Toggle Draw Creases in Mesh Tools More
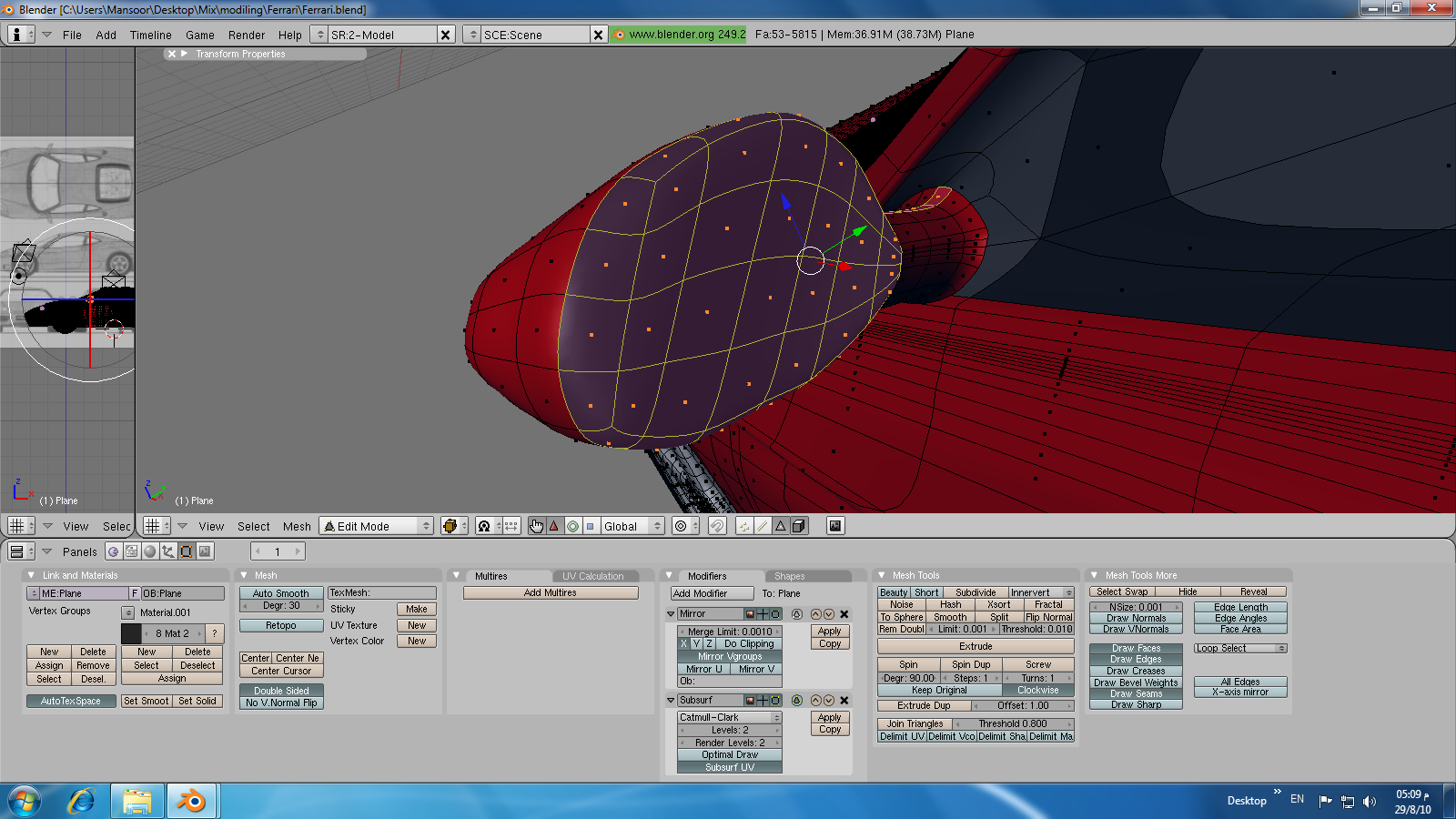The image size is (1456, 819). [1136, 671]
